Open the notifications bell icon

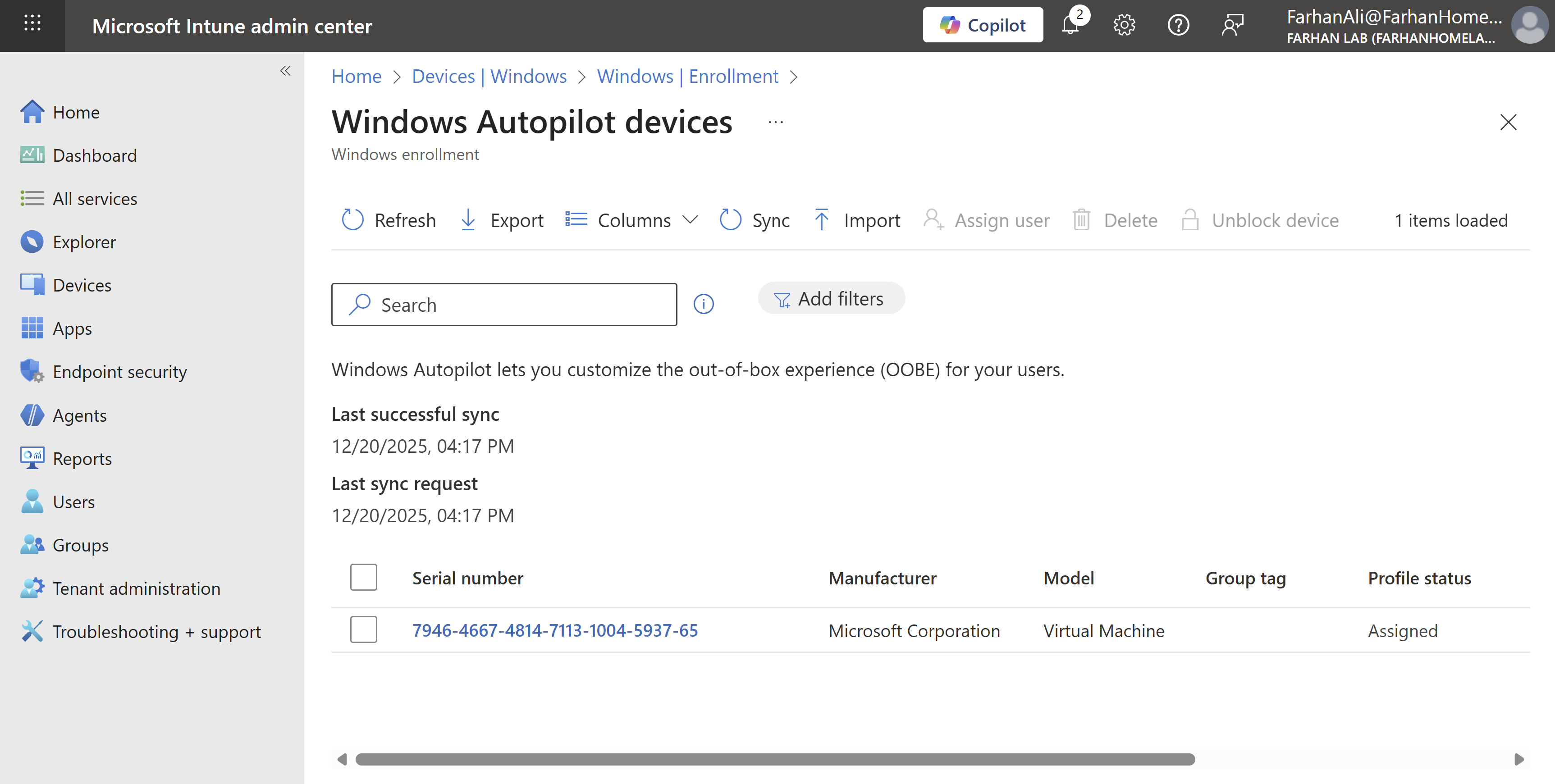pyautogui.click(x=1071, y=25)
